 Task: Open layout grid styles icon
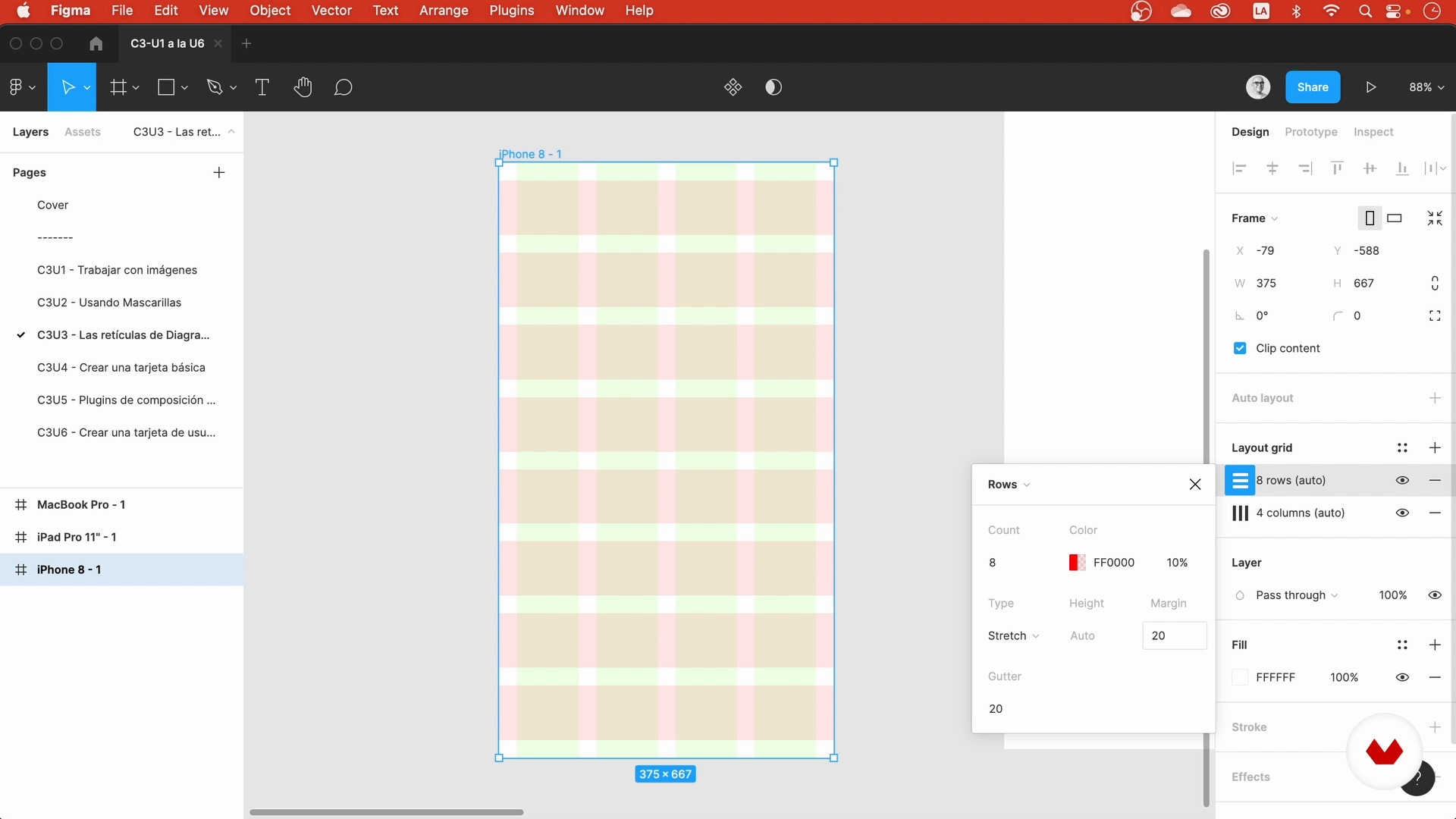[1402, 448]
